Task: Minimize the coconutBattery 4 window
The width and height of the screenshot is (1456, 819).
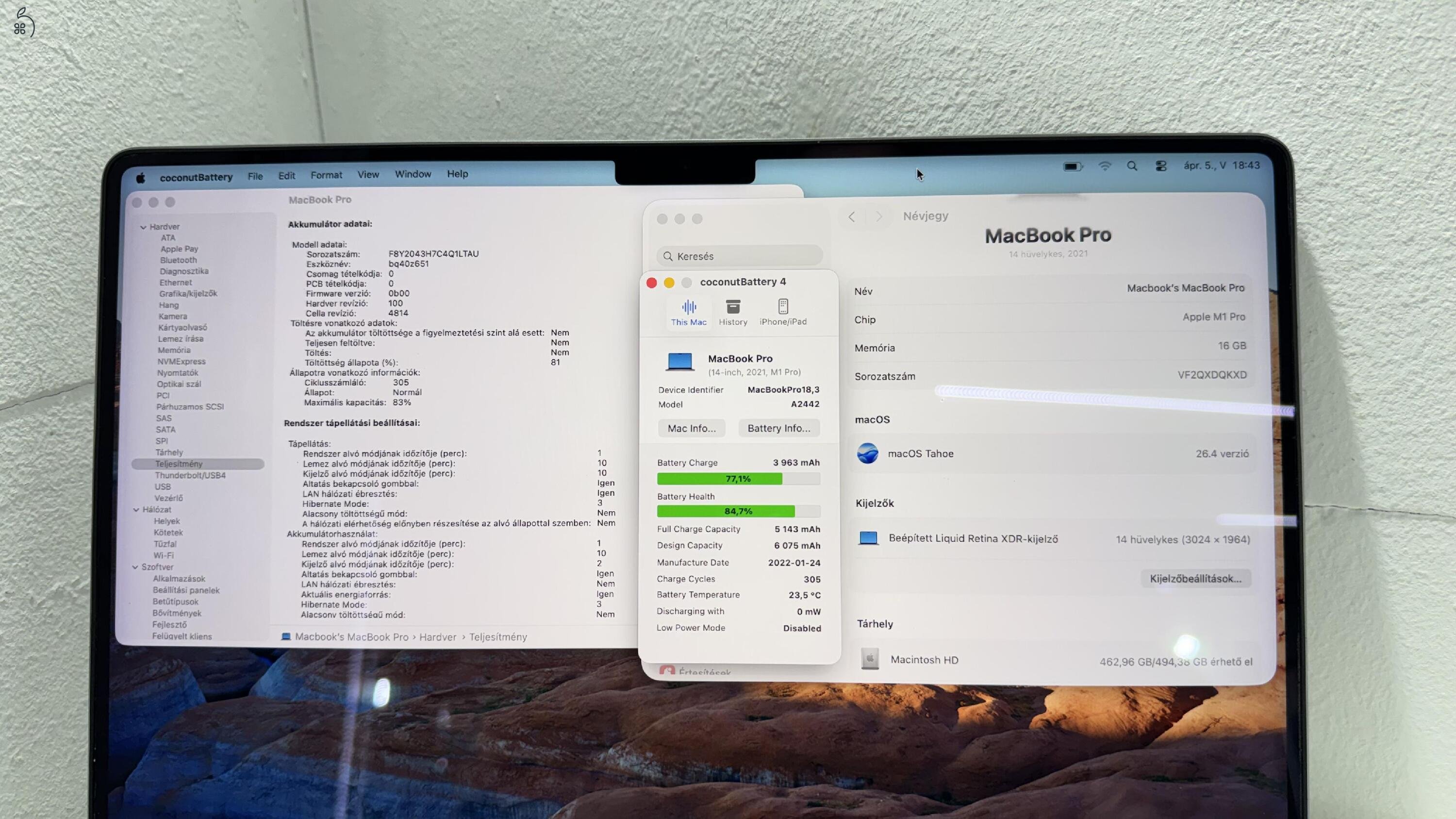Action: point(669,283)
